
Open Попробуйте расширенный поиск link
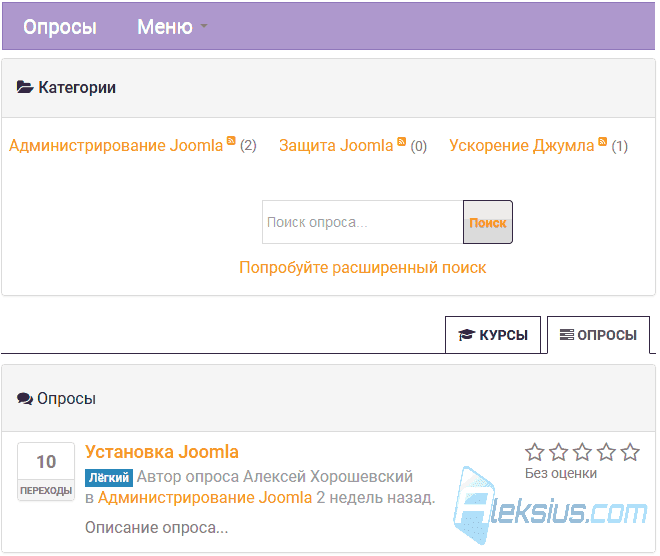pyautogui.click(x=363, y=268)
